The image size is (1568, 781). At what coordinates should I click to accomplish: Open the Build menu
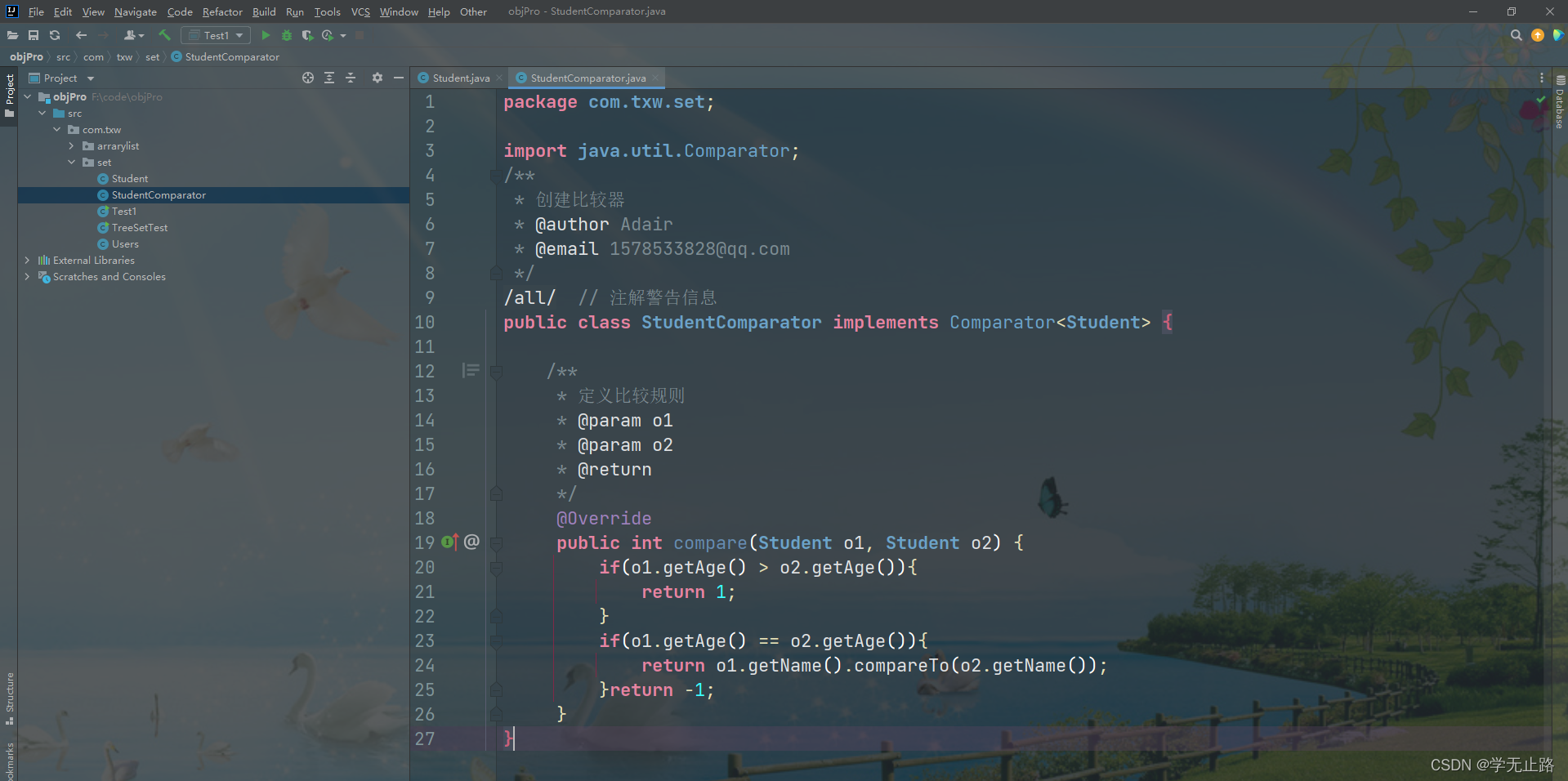point(264,11)
